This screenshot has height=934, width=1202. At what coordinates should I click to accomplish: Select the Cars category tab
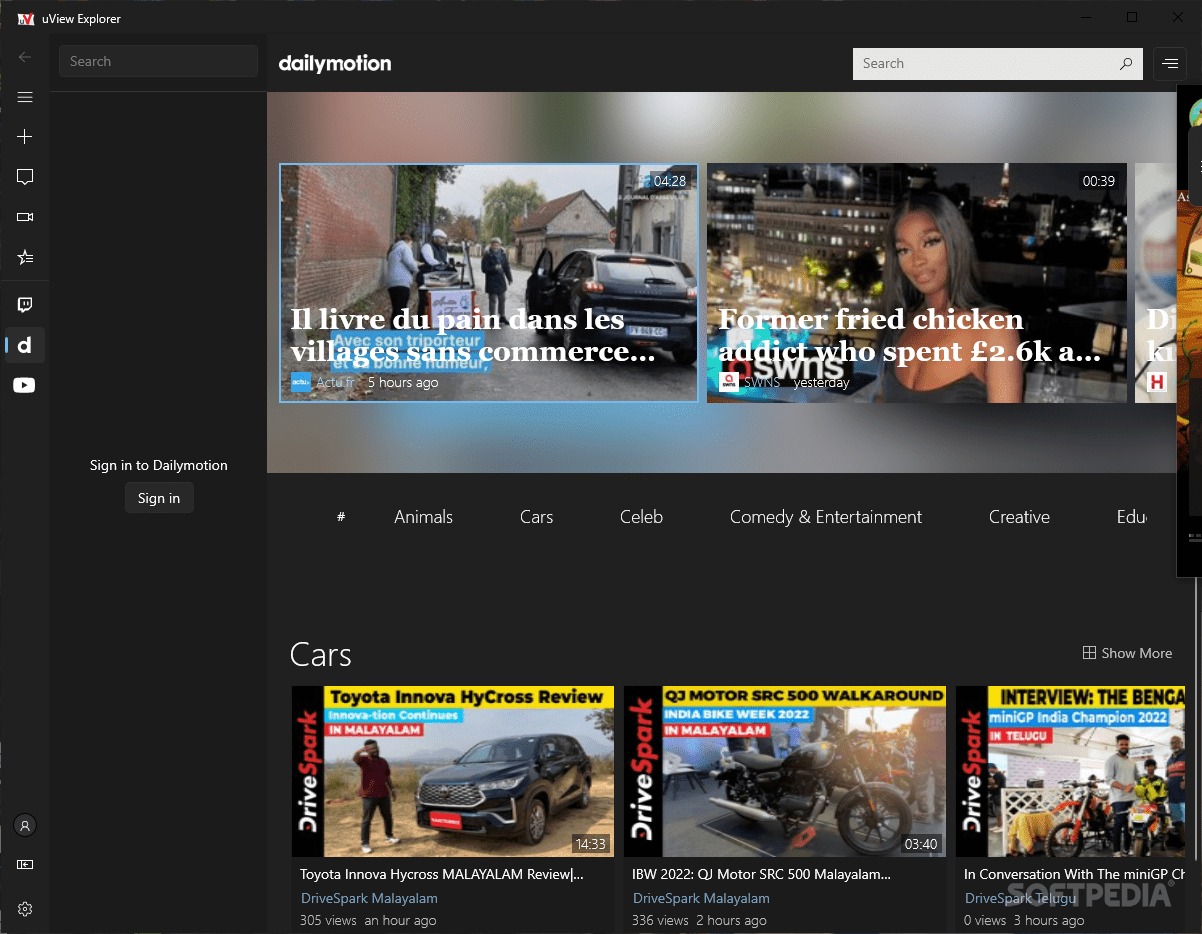(x=536, y=517)
